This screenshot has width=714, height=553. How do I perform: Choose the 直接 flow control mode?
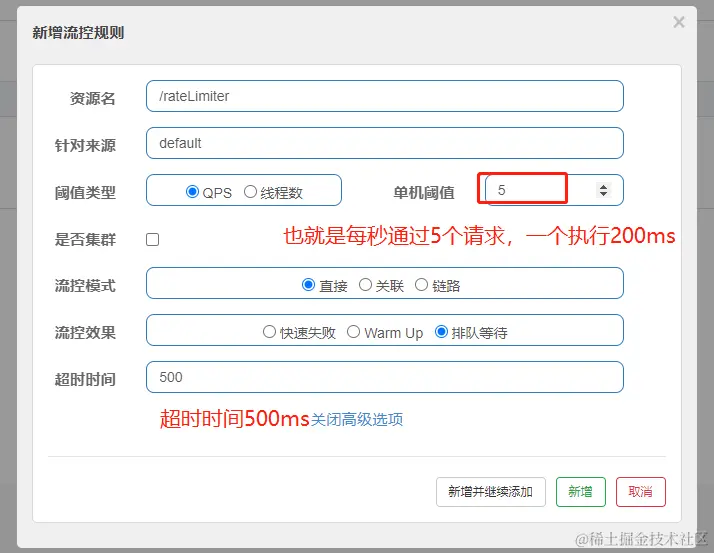click(308, 285)
